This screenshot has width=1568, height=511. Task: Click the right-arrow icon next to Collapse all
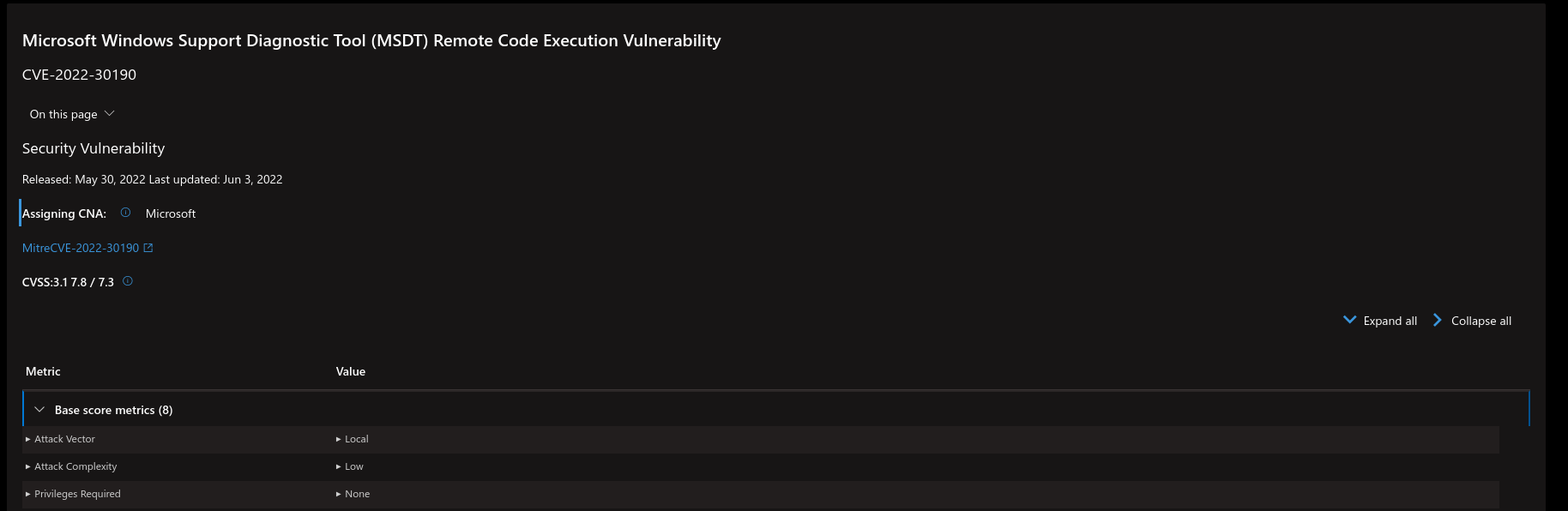[1437, 320]
